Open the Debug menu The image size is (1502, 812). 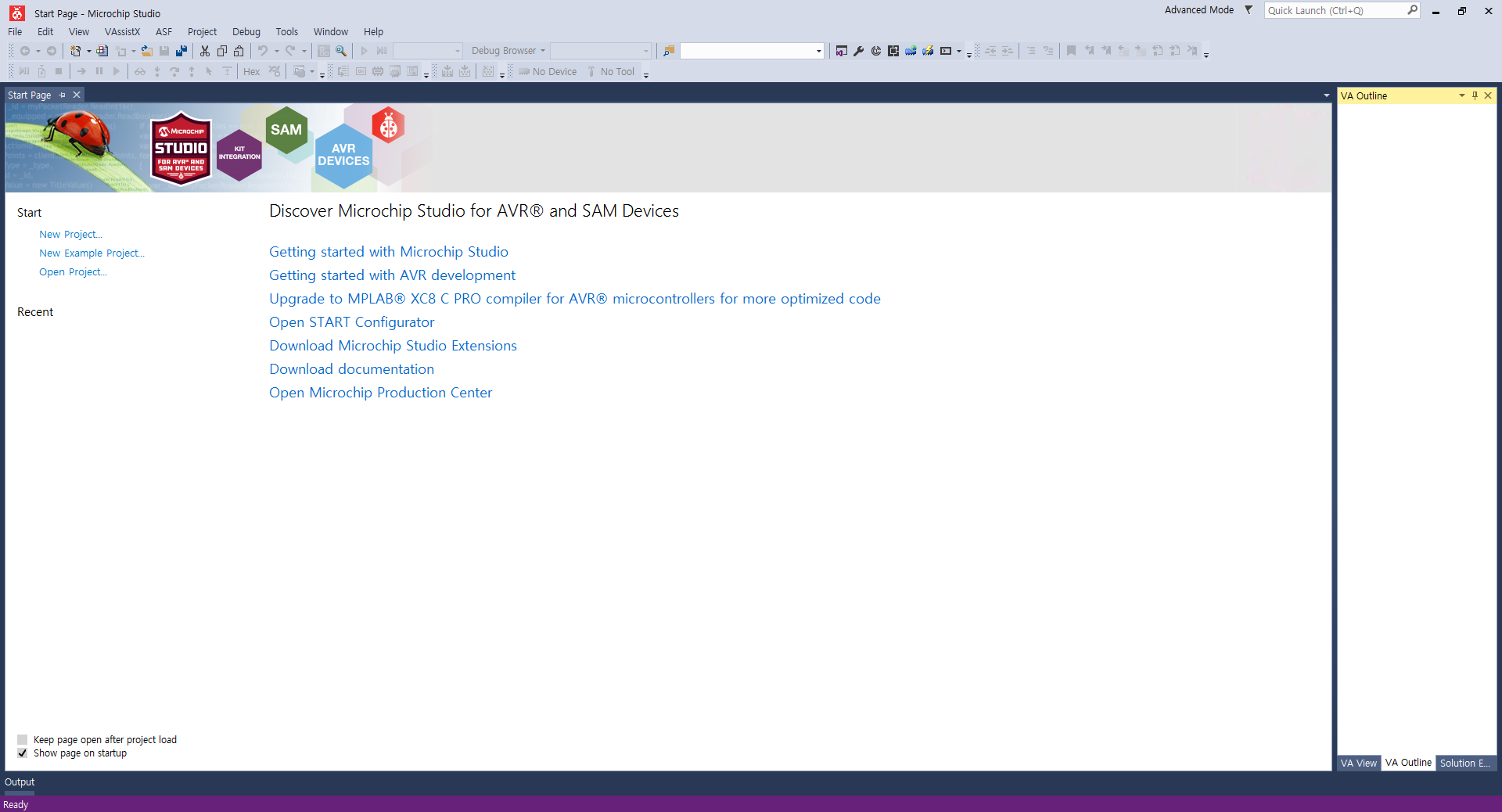[246, 32]
